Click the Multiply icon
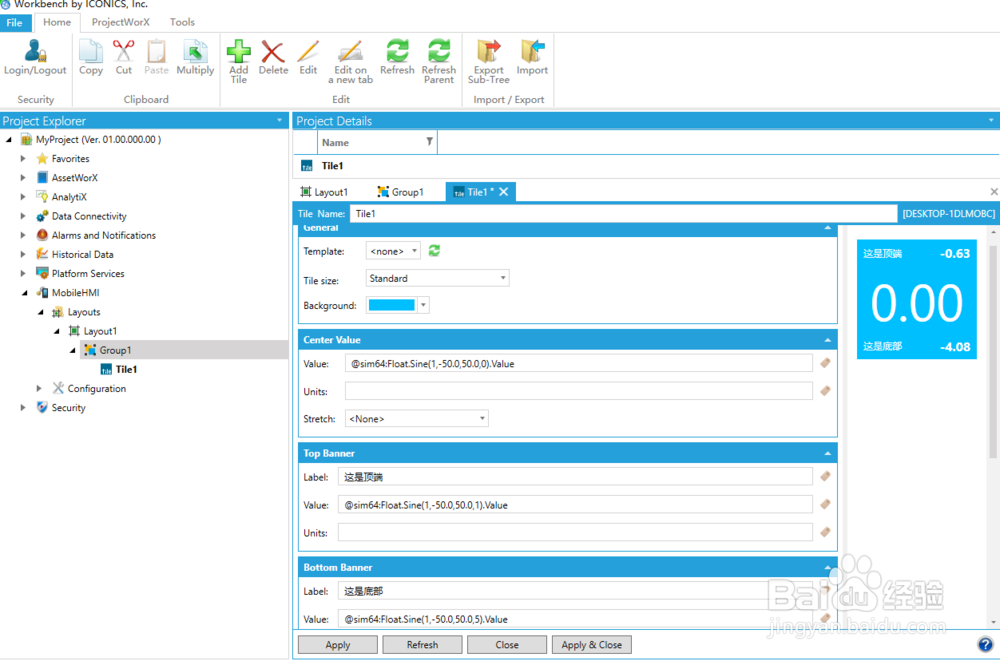Screen dimensions: 1000x661 tap(195, 51)
